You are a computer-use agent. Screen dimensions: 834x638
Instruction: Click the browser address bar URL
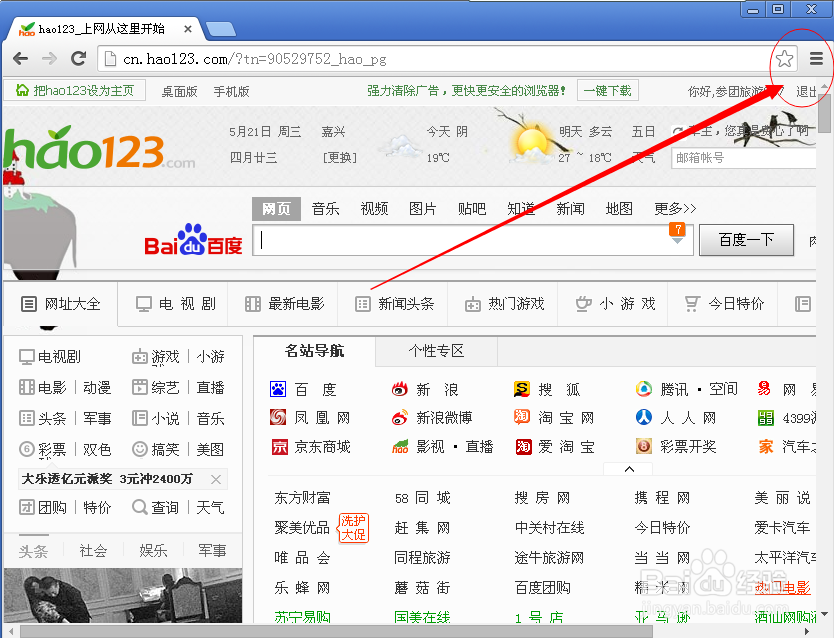tap(254, 59)
